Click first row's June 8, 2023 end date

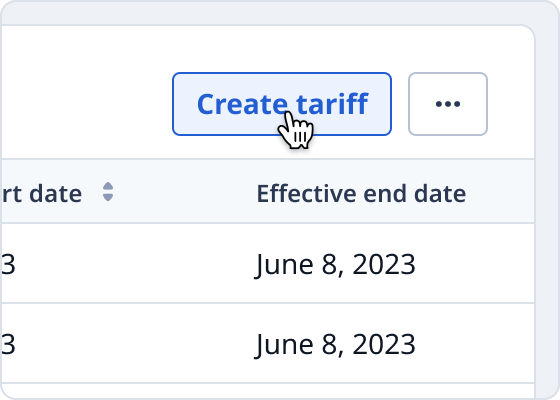point(335,265)
